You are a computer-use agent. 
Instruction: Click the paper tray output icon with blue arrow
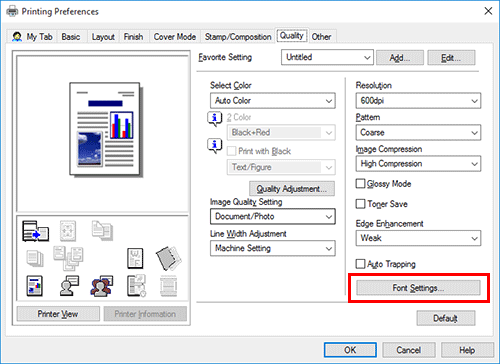coord(35,231)
